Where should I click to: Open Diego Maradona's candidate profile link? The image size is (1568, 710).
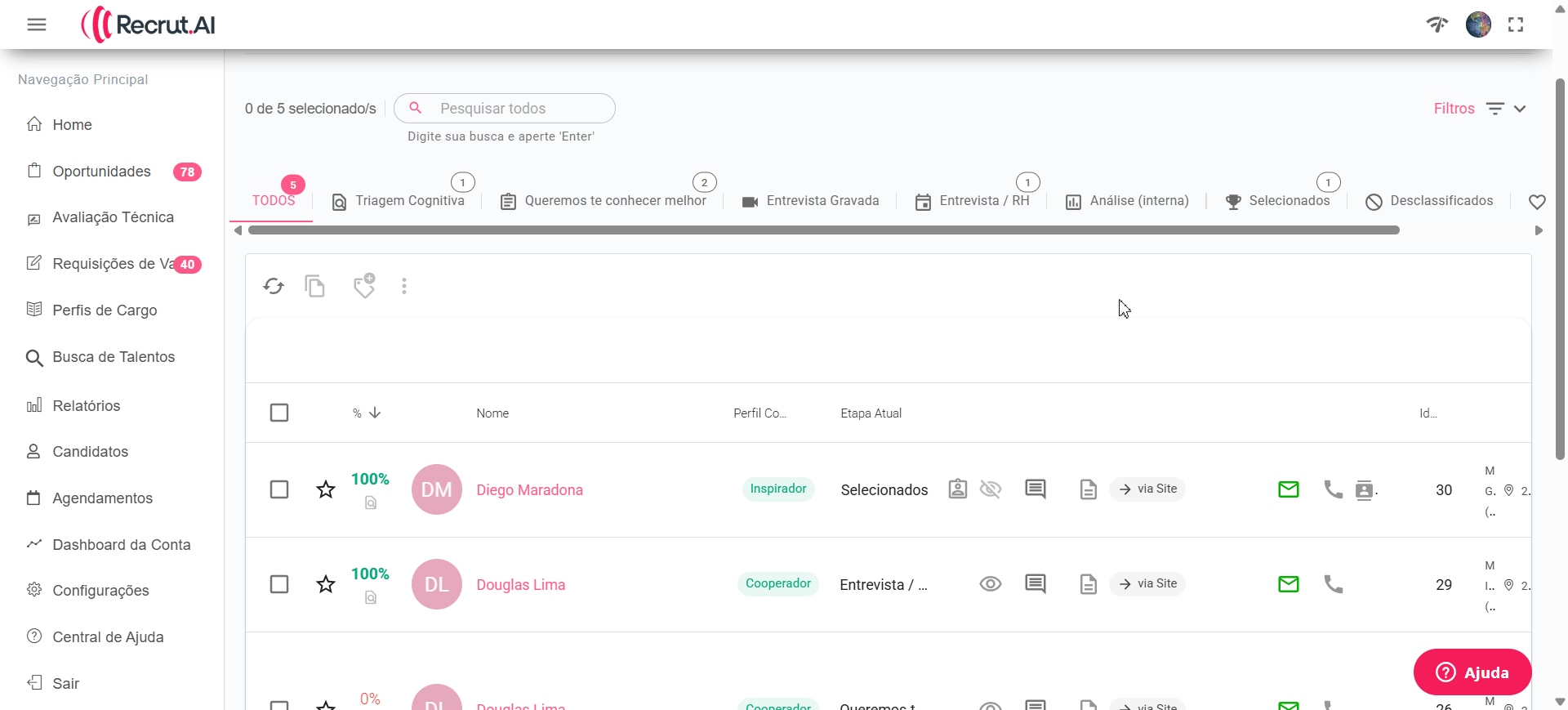pyautogui.click(x=529, y=490)
